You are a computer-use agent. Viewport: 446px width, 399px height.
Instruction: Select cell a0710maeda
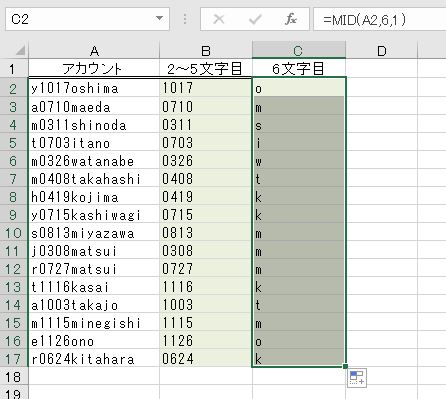point(94,107)
